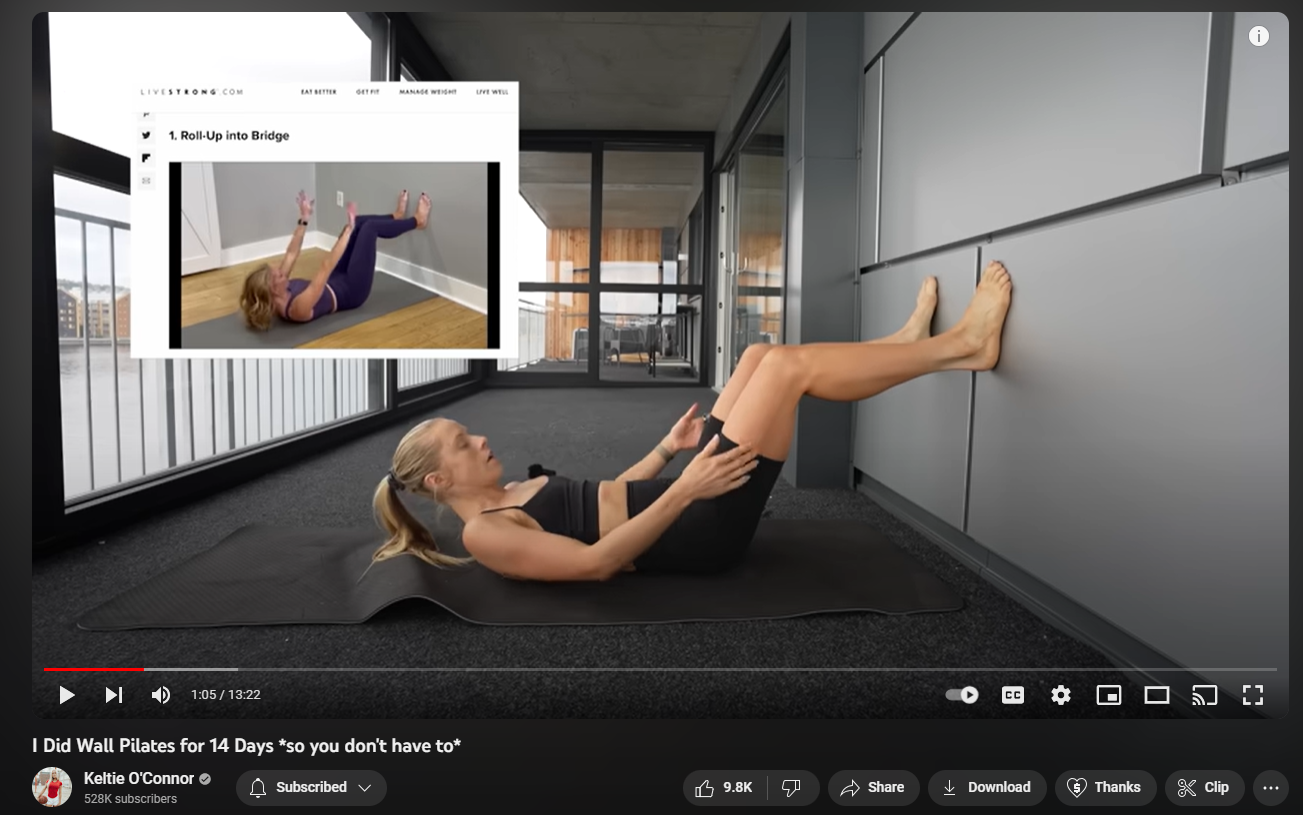
Task: Mute the video volume
Action: 160,694
